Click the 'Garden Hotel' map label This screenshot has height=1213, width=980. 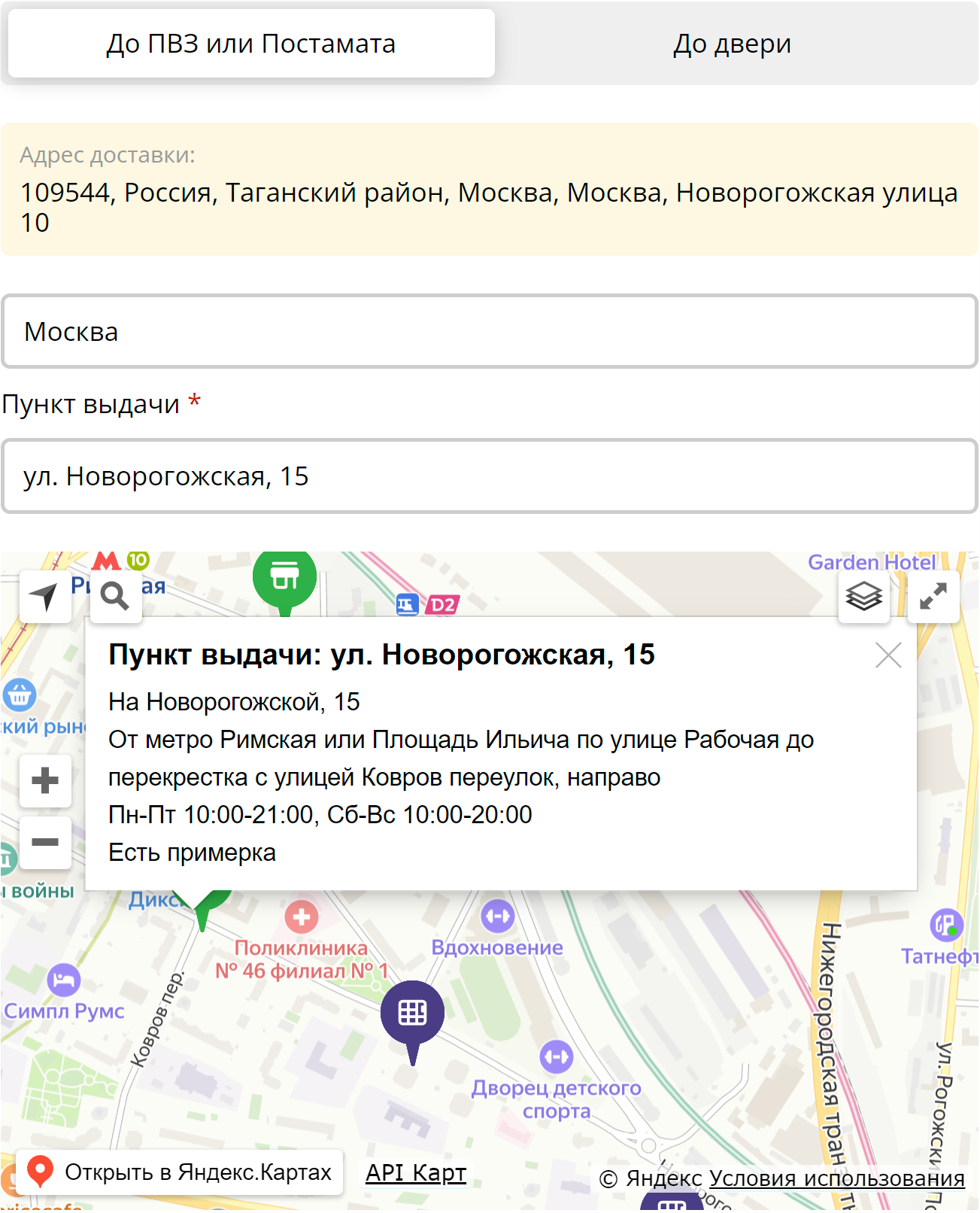[872, 563]
